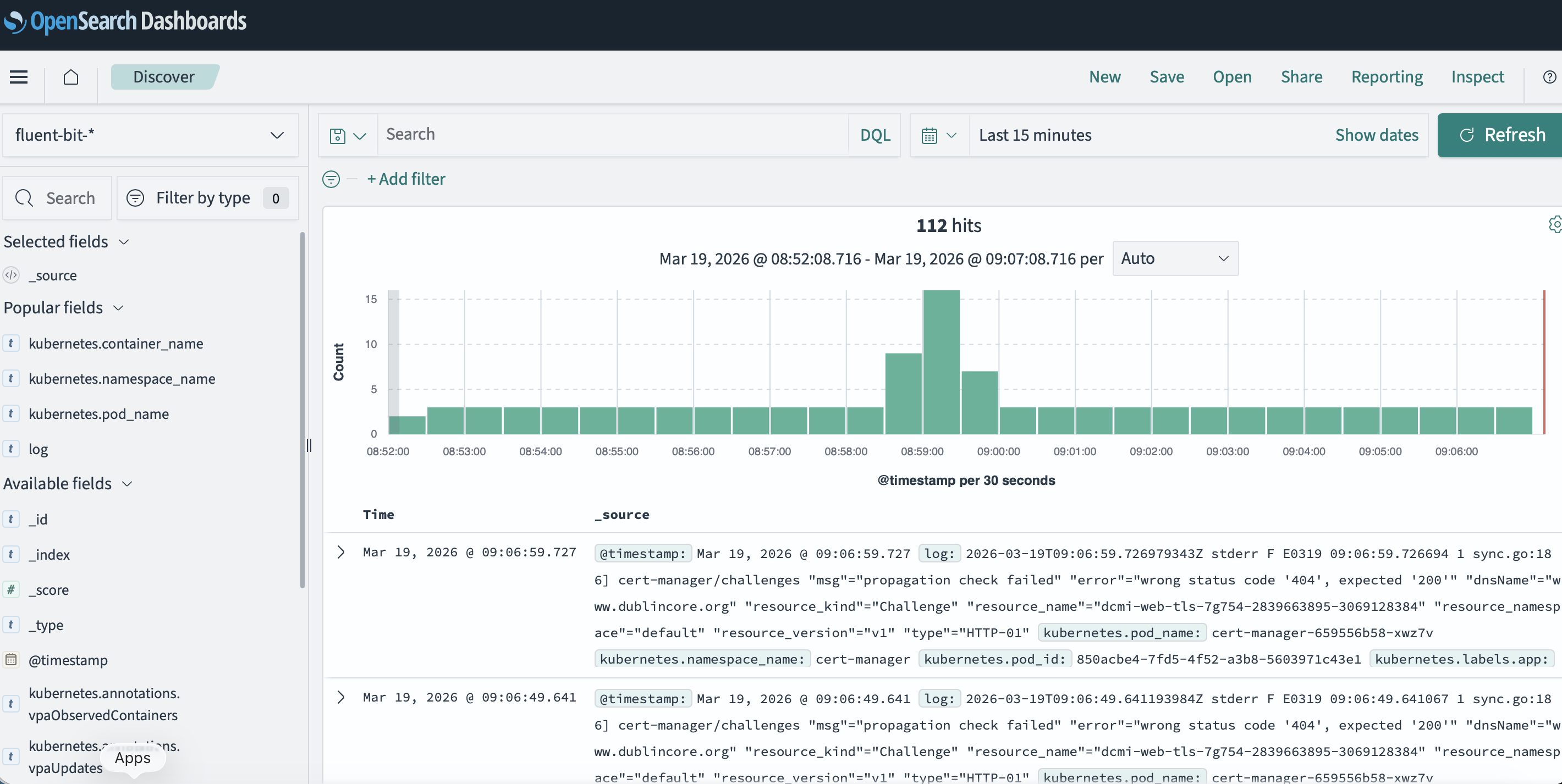Open Filter by type options
Screen dimensions: 1562x784
pos(207,198)
